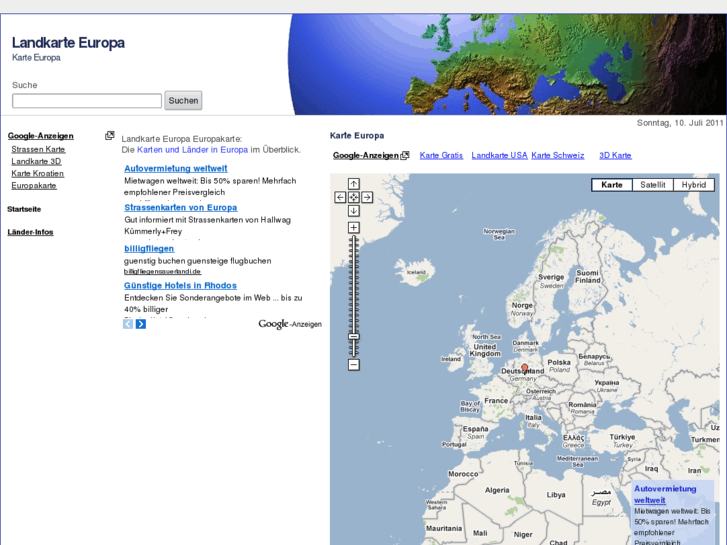Click the zoom slider handle

[x=354, y=337]
